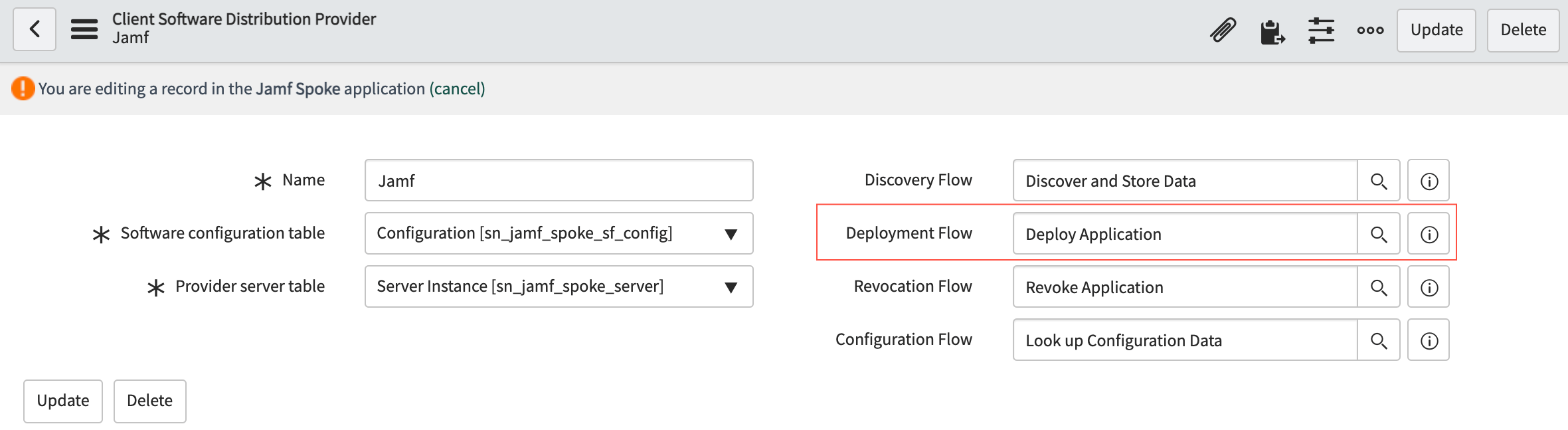This screenshot has width=1568, height=430.
Task: Look up Revocation Flow using magnifier
Action: tap(1379, 287)
